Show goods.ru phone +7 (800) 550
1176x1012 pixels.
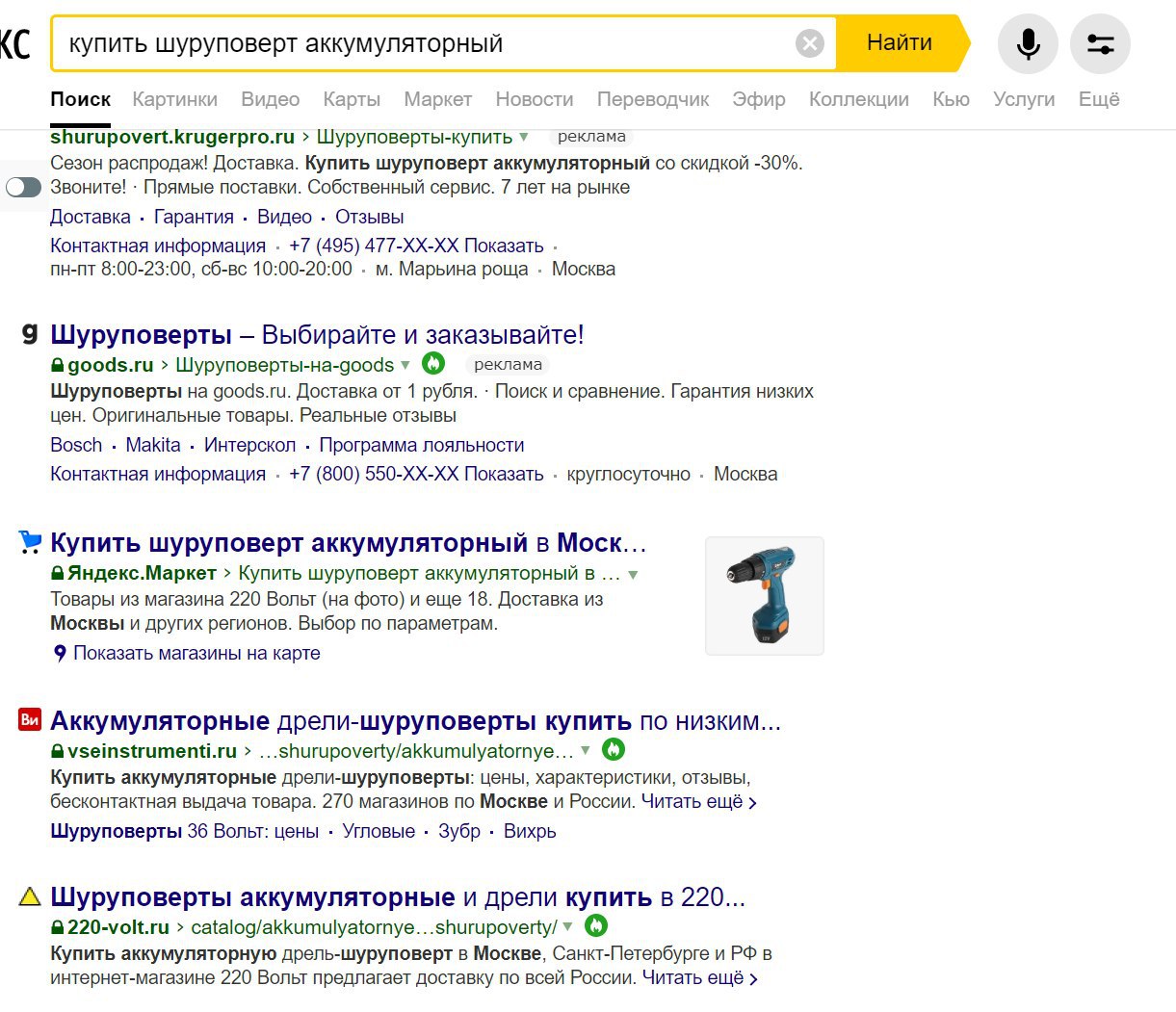coord(416,474)
